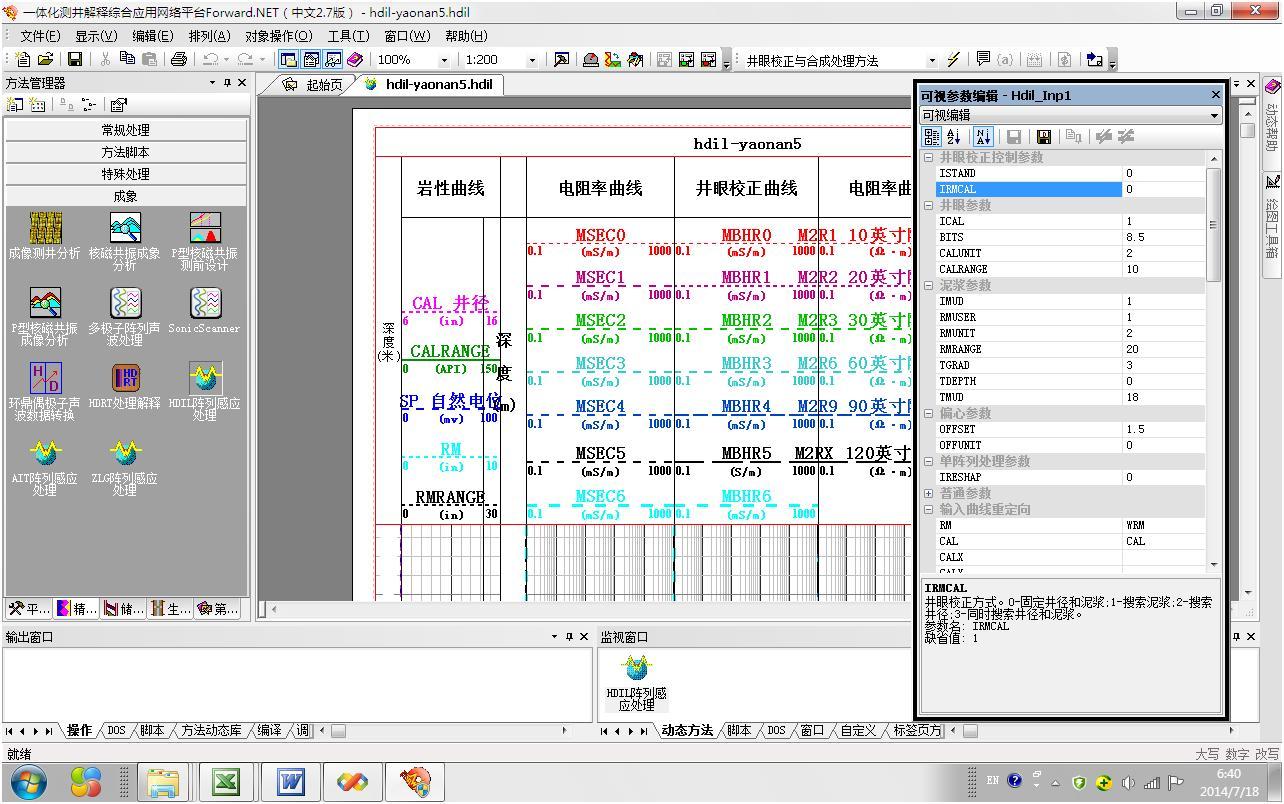Open file explorer from taskbar
The height and width of the screenshot is (804, 1284).
pos(162,781)
